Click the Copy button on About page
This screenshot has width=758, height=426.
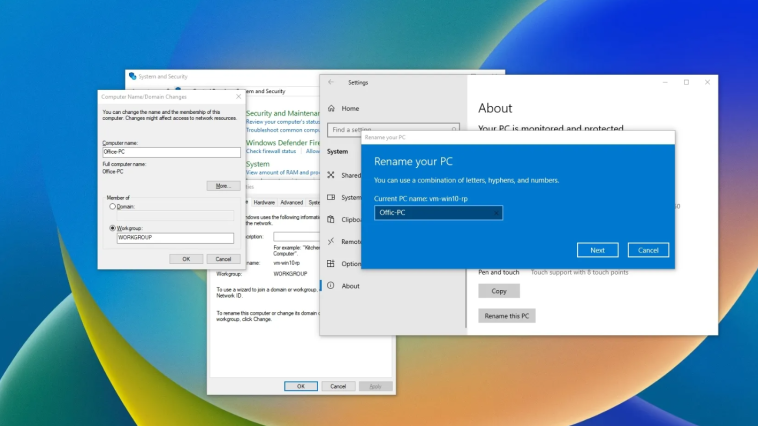[x=498, y=291]
